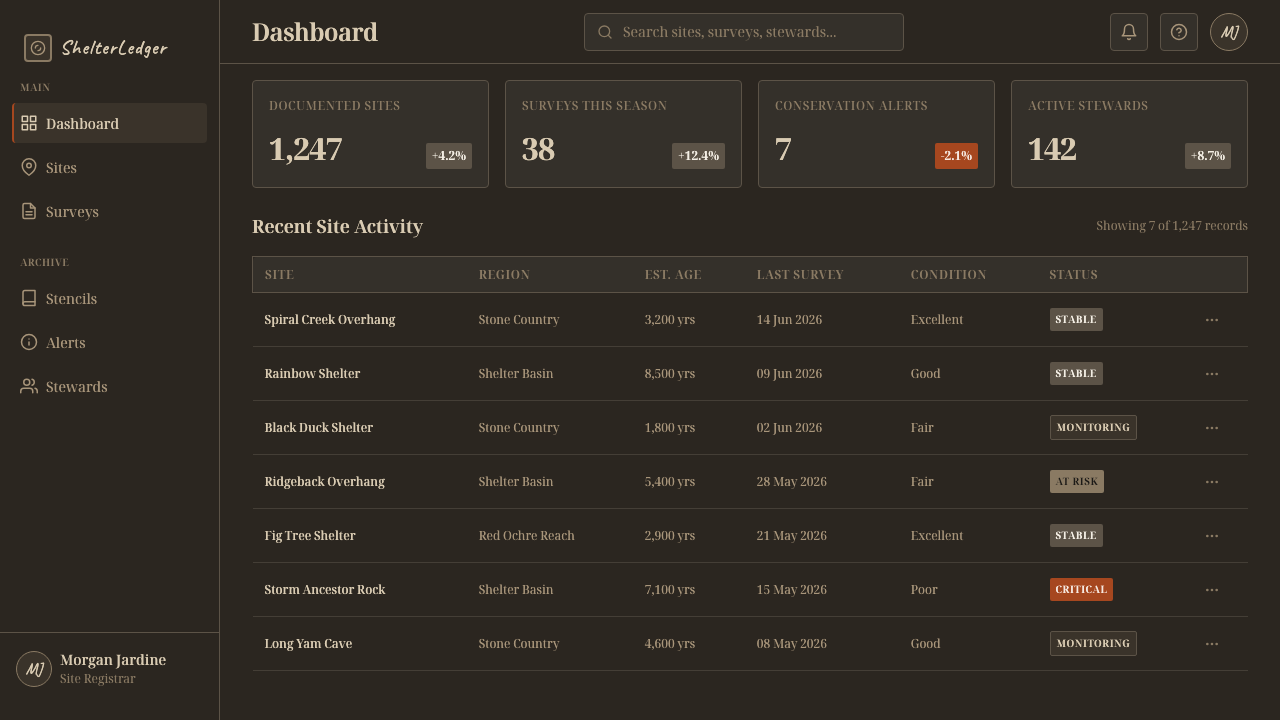Open the Conservation Alerts card
The width and height of the screenshot is (1280, 720).
[876, 134]
